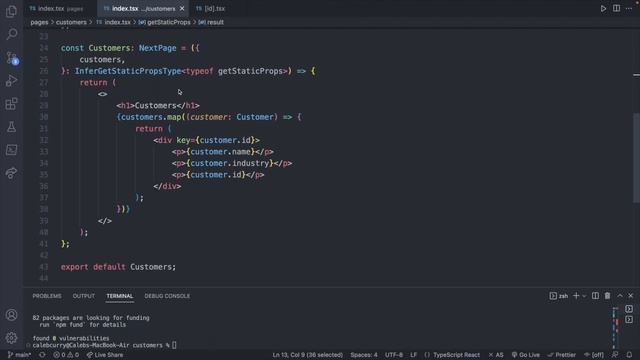Click the AS status bar item
The height and width of the screenshot is (360, 640).
(496, 355)
